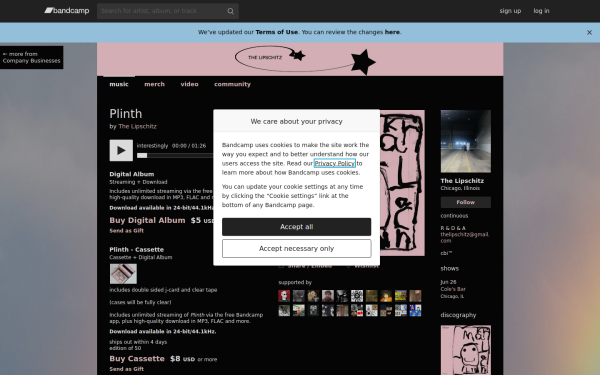The image size is (600, 375).
Task: Open the Plinth album cover art
Action: (x=402, y=183)
